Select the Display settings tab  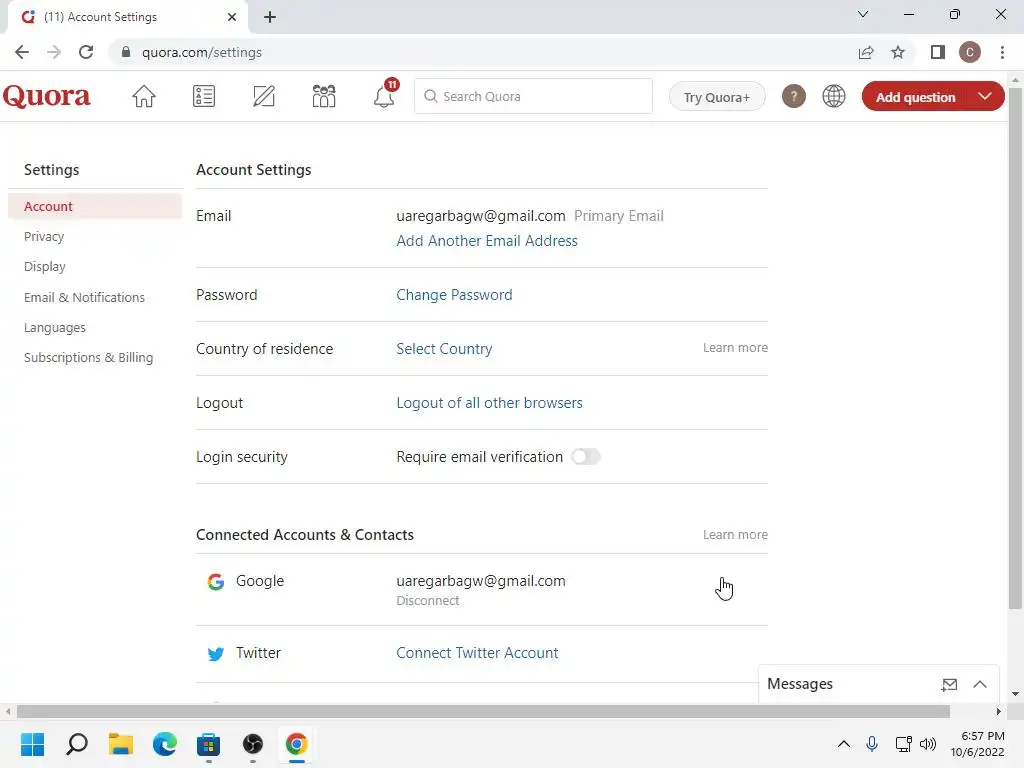coord(44,266)
